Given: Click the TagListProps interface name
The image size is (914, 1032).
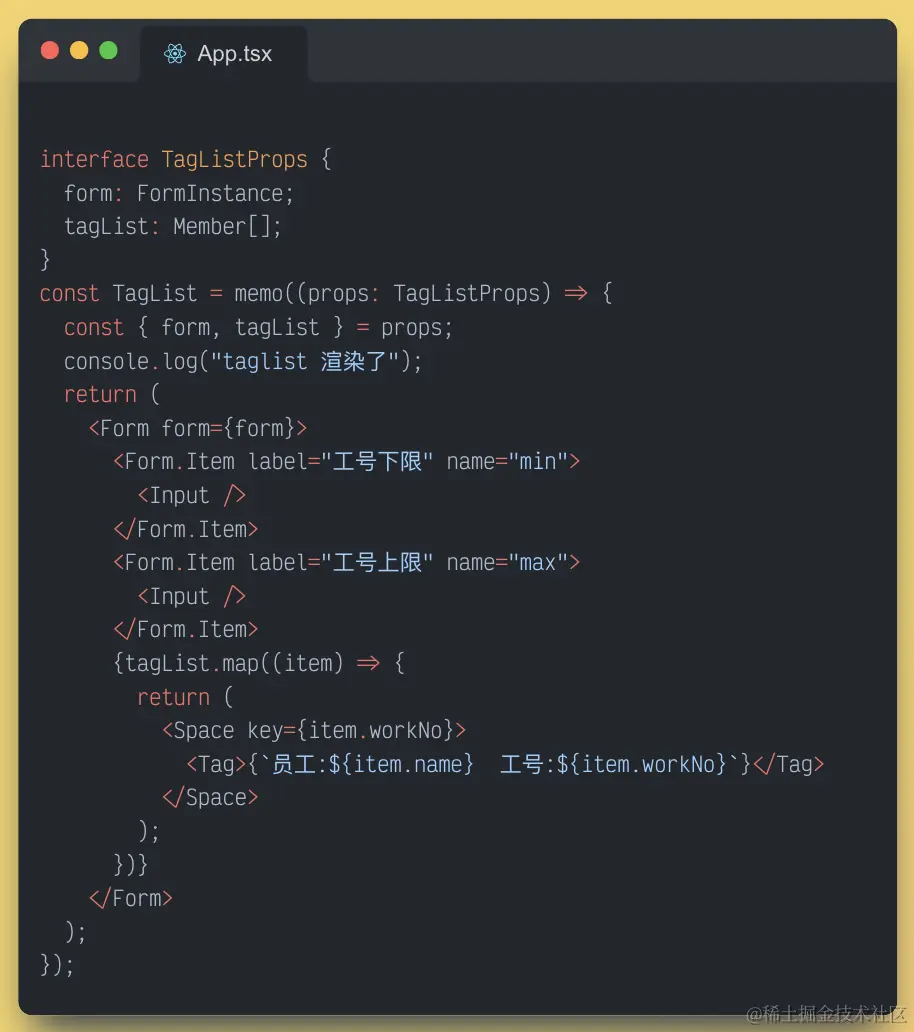Looking at the screenshot, I should click(x=234, y=160).
